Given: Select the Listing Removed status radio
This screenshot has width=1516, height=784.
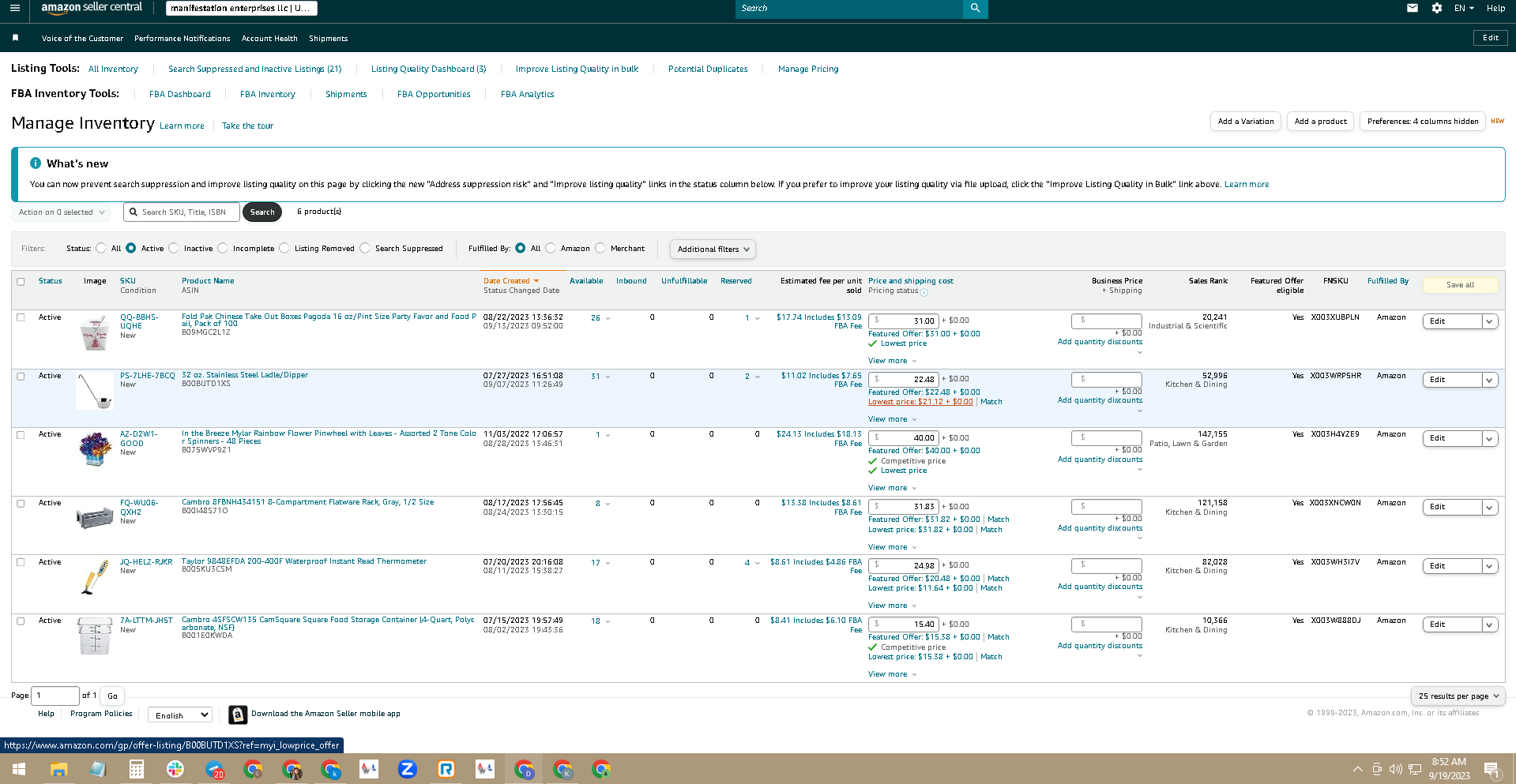Looking at the screenshot, I should [284, 248].
